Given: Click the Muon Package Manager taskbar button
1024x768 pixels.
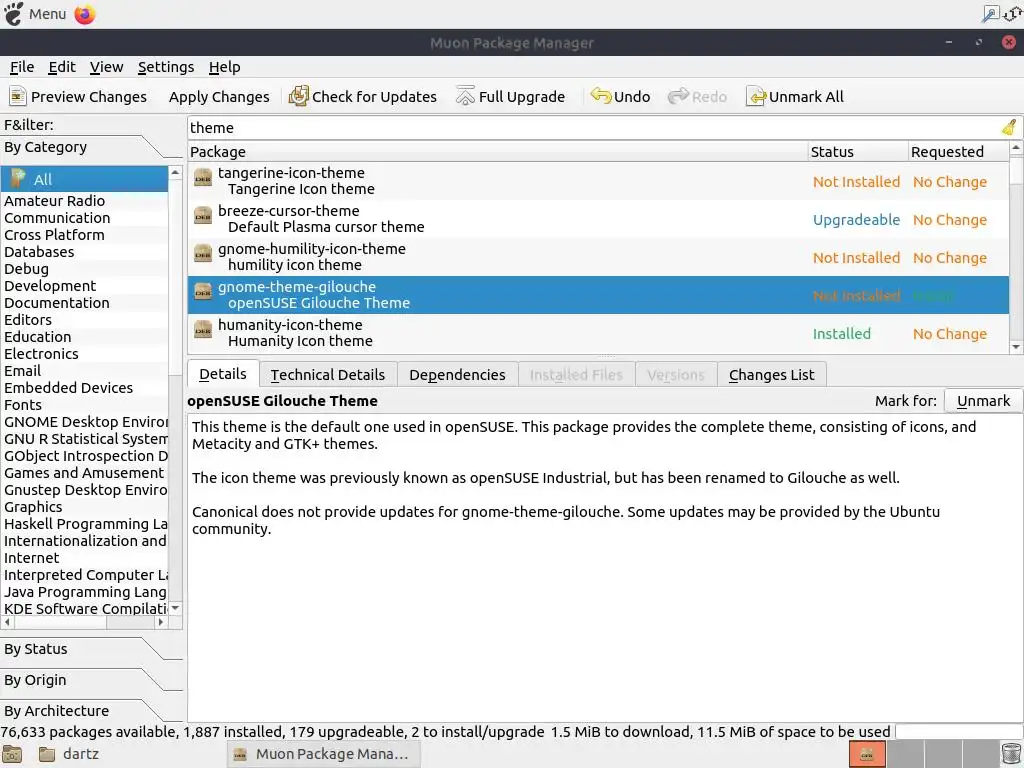Looking at the screenshot, I should coord(324,754).
